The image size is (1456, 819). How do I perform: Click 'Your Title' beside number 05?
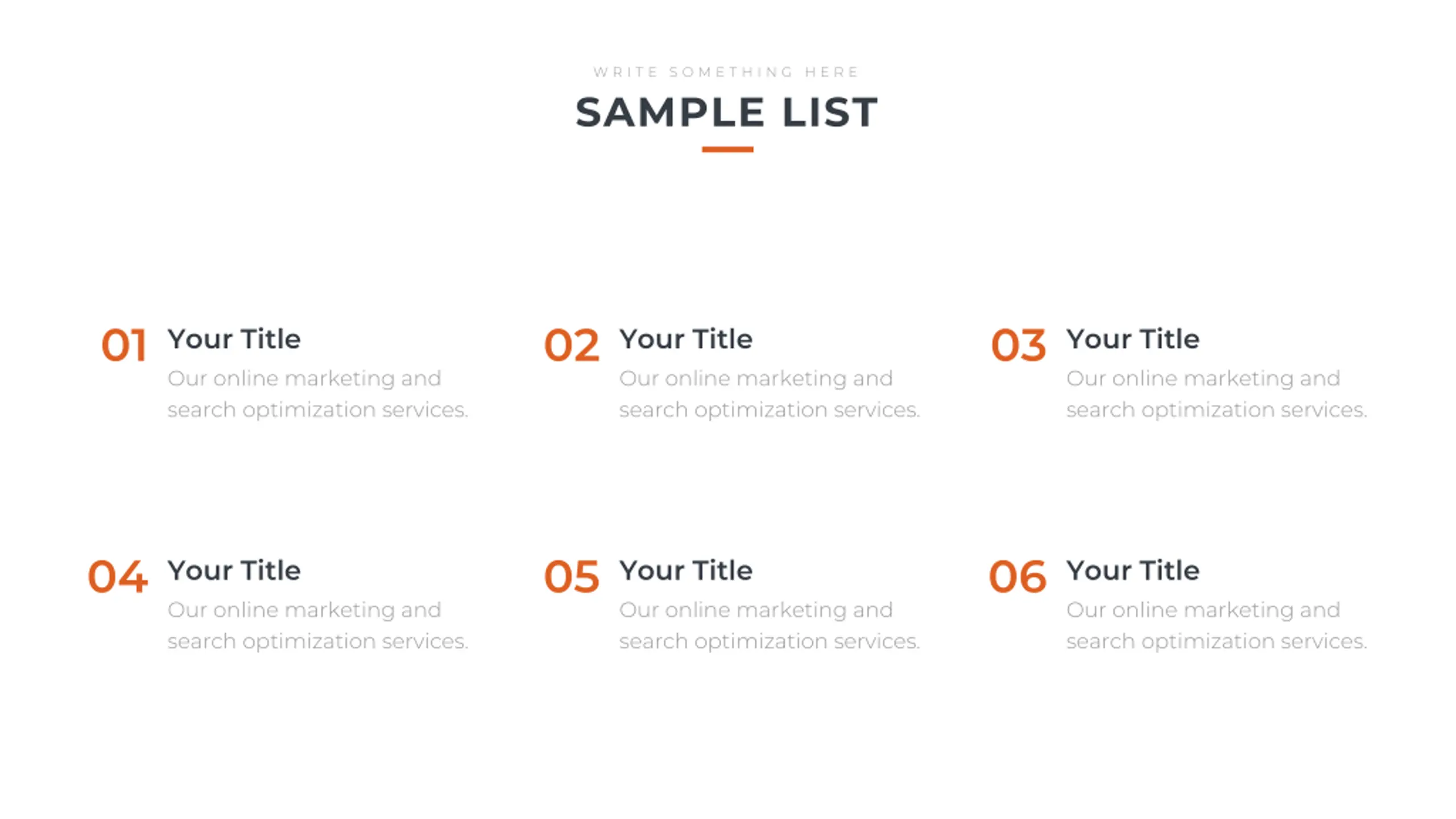686,570
